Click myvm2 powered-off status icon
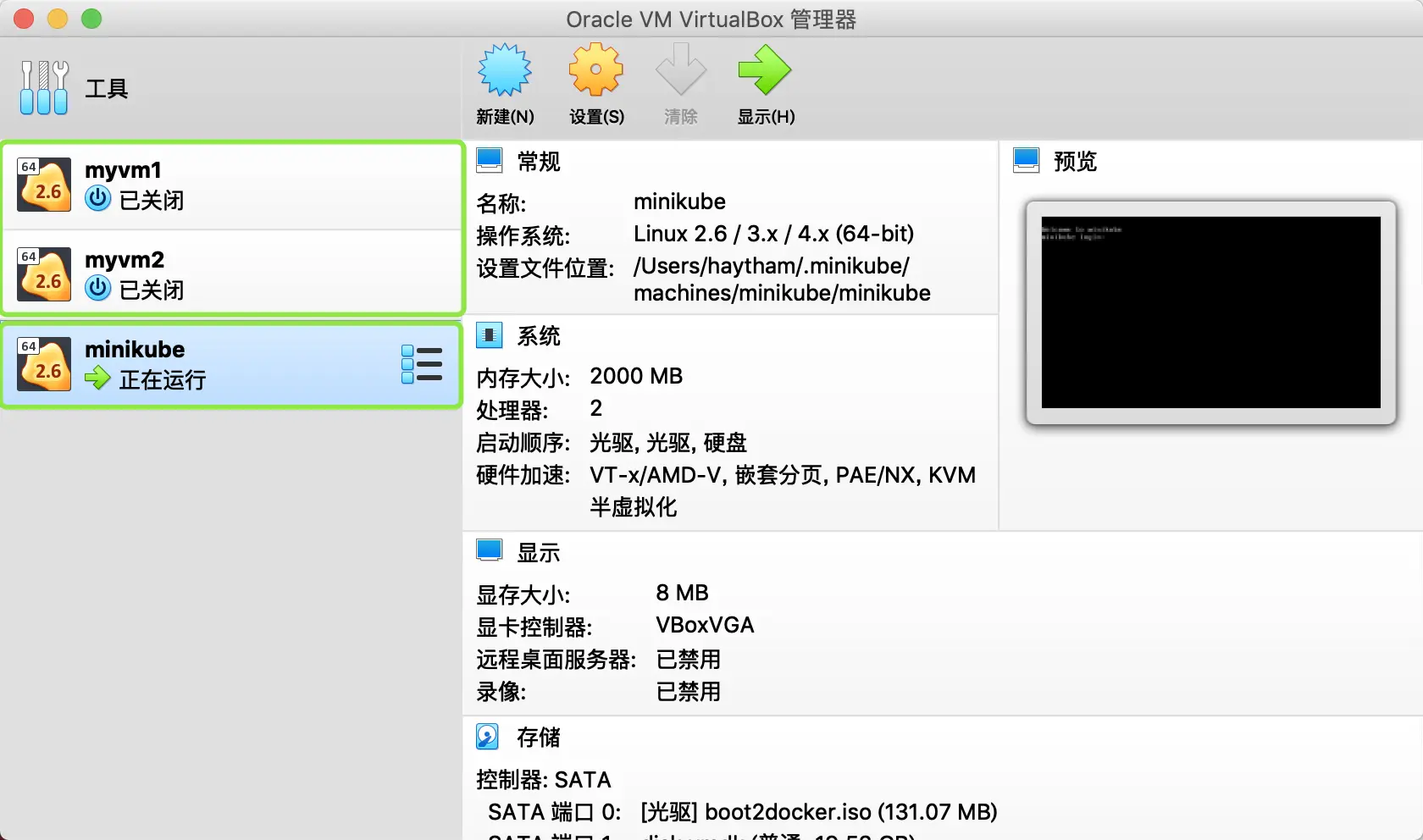This screenshot has height=840, width=1423. click(98, 289)
